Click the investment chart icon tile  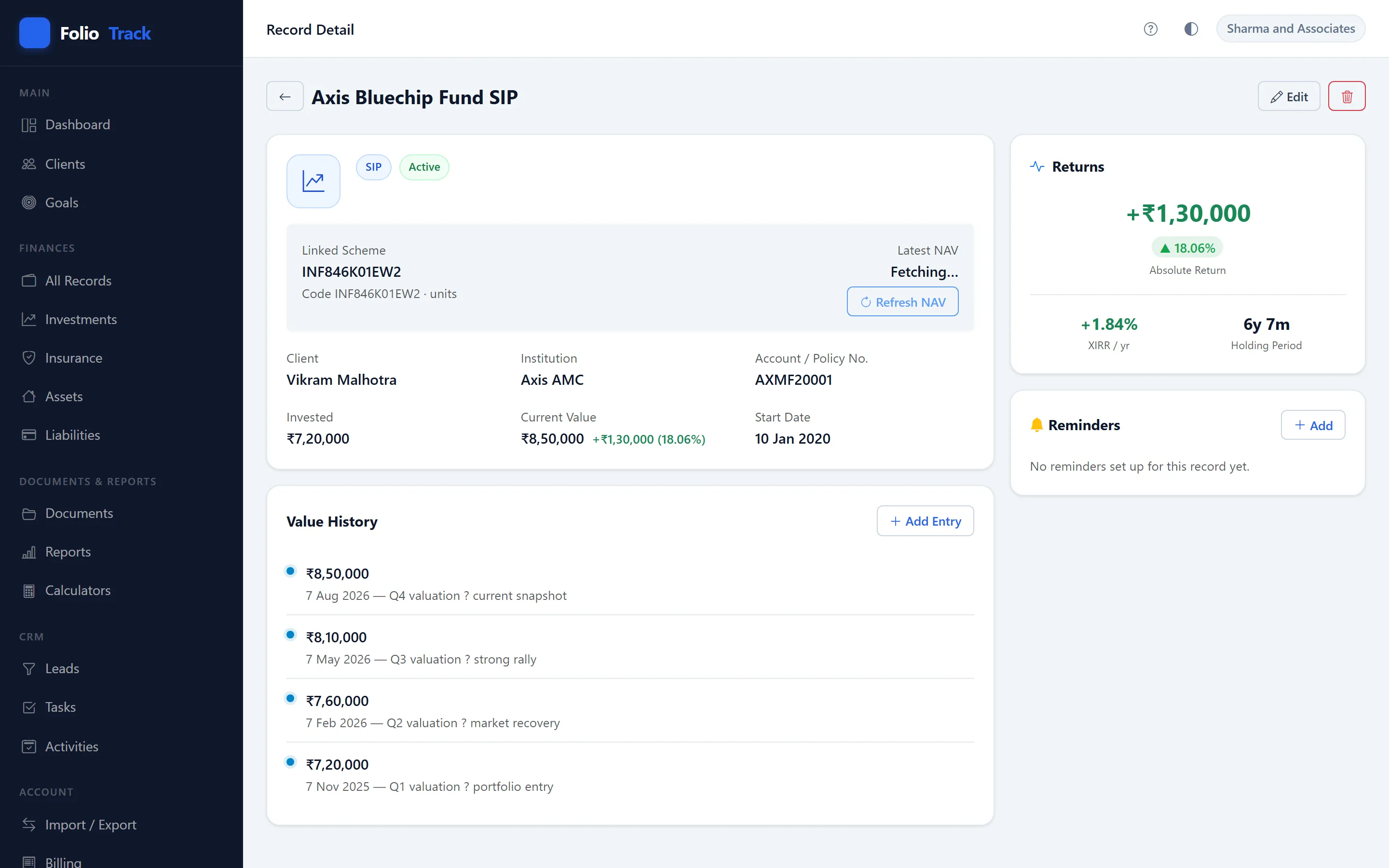coord(313,181)
